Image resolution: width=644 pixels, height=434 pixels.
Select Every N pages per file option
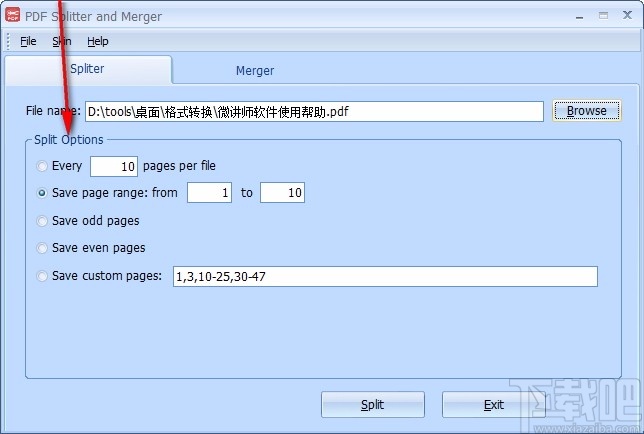coord(42,166)
